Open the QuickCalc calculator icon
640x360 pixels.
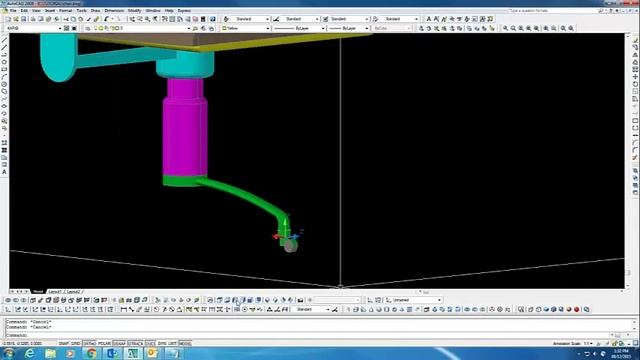(x=203, y=19)
